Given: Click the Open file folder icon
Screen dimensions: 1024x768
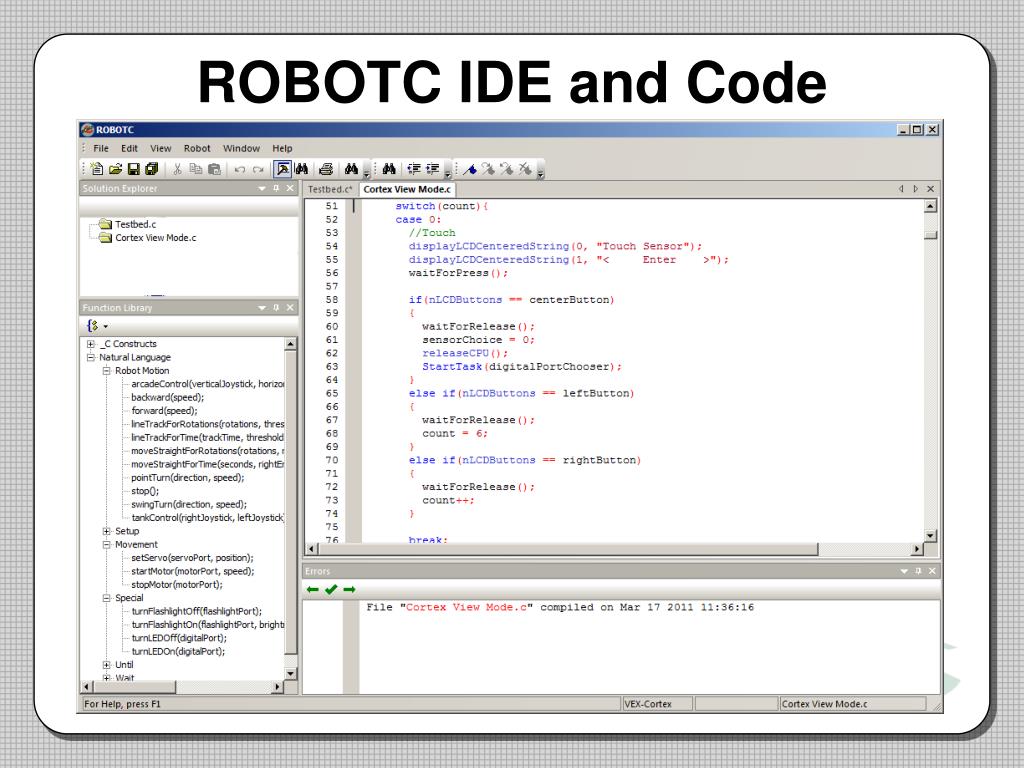Looking at the screenshot, I should click(x=116, y=169).
